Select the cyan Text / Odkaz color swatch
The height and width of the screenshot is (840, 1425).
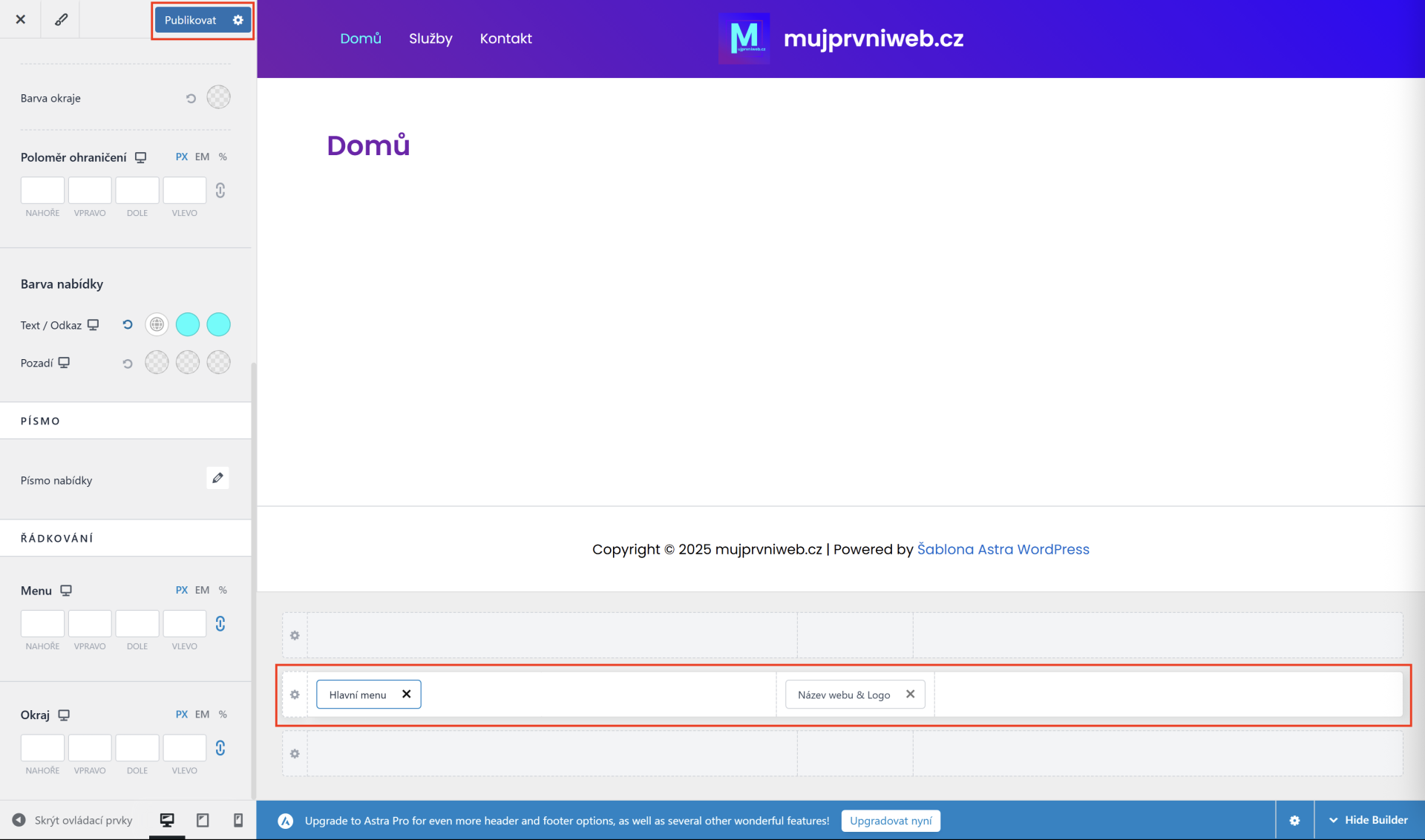187,324
